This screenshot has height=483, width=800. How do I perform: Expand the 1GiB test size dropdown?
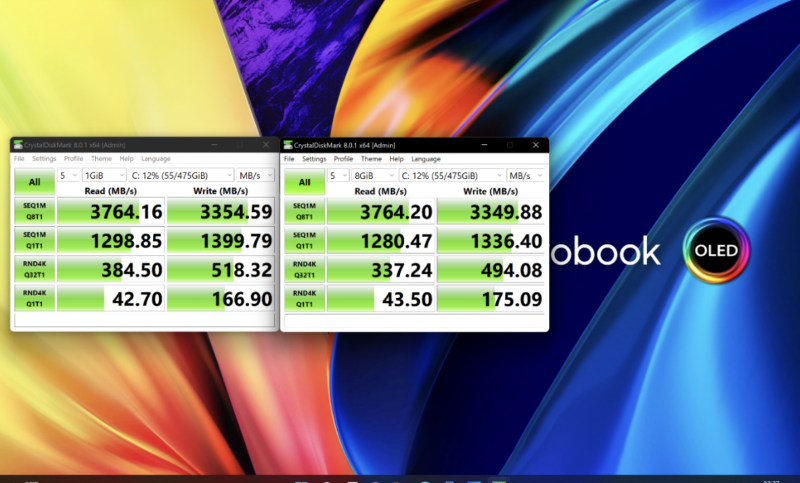[x=104, y=175]
